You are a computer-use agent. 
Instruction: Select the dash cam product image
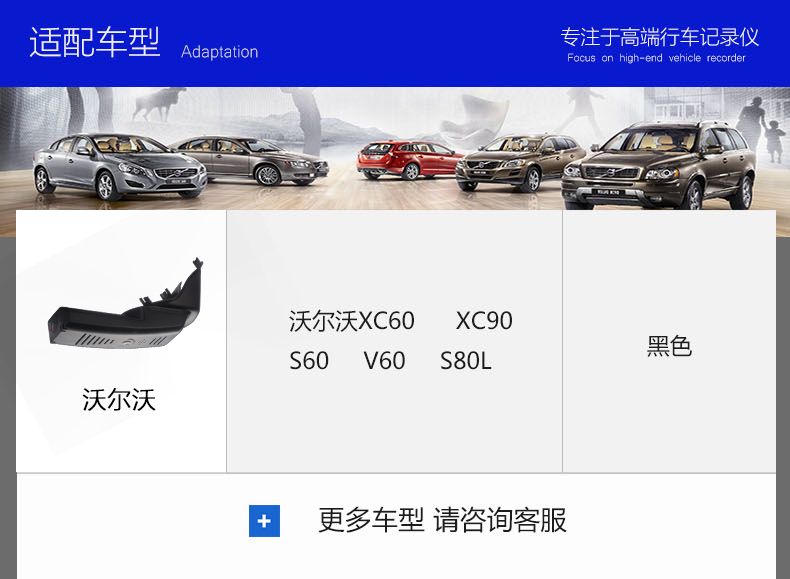[x=125, y=303]
